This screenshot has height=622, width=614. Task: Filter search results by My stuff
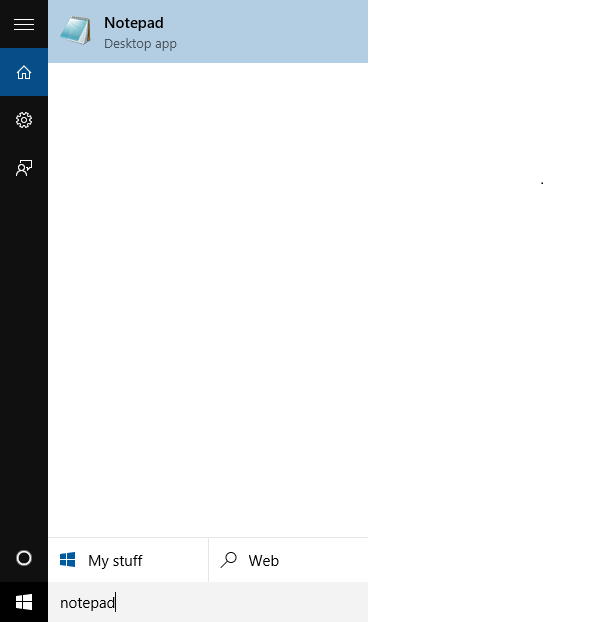click(x=128, y=560)
